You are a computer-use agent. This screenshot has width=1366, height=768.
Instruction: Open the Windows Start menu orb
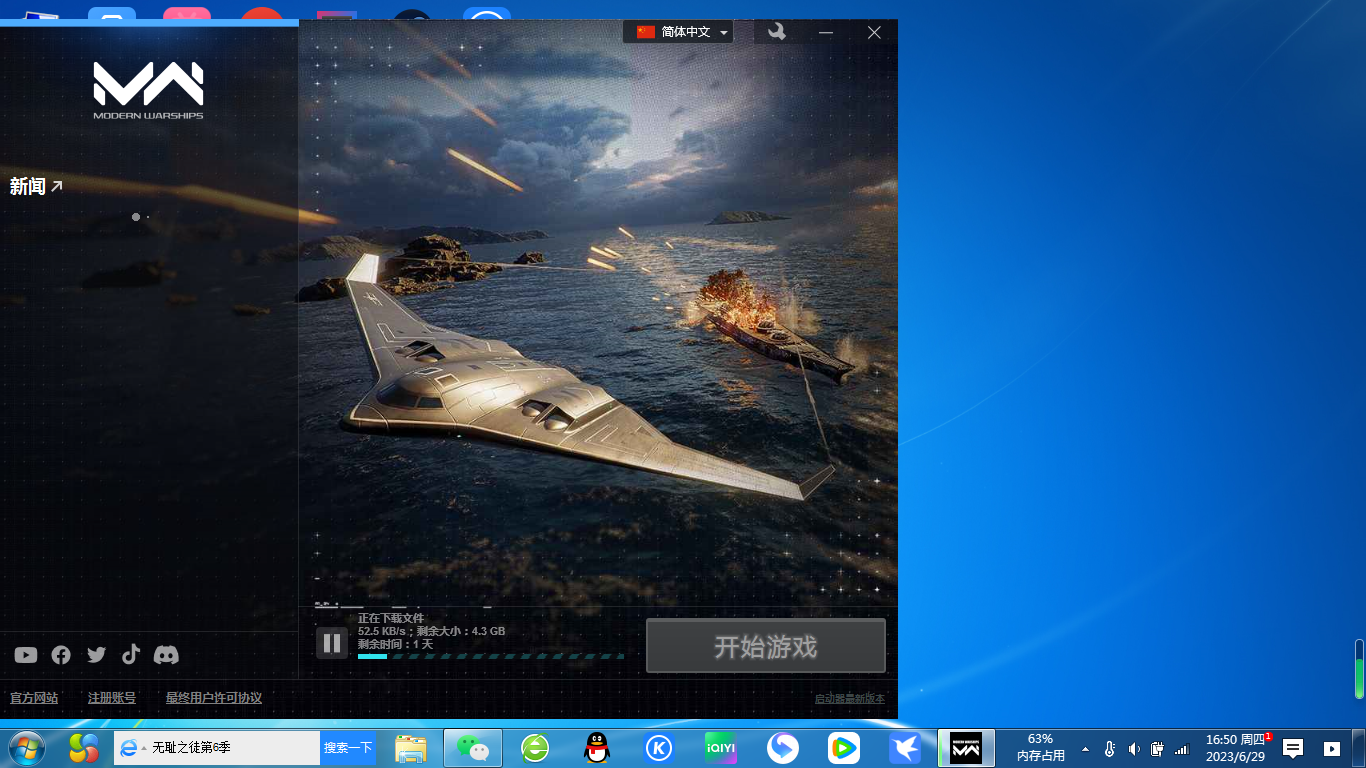(x=27, y=748)
